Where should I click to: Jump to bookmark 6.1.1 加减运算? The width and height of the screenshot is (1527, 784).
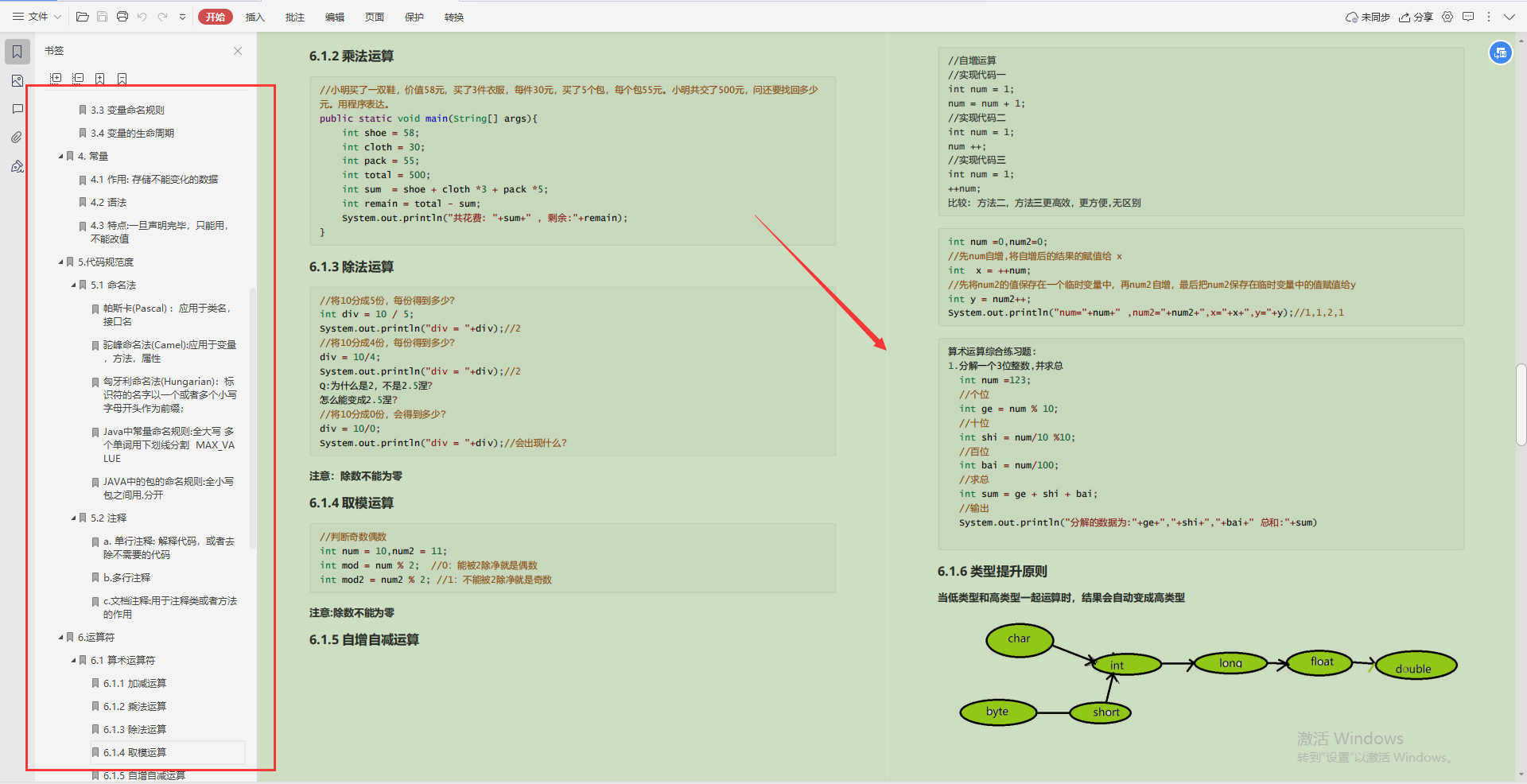click(x=134, y=684)
